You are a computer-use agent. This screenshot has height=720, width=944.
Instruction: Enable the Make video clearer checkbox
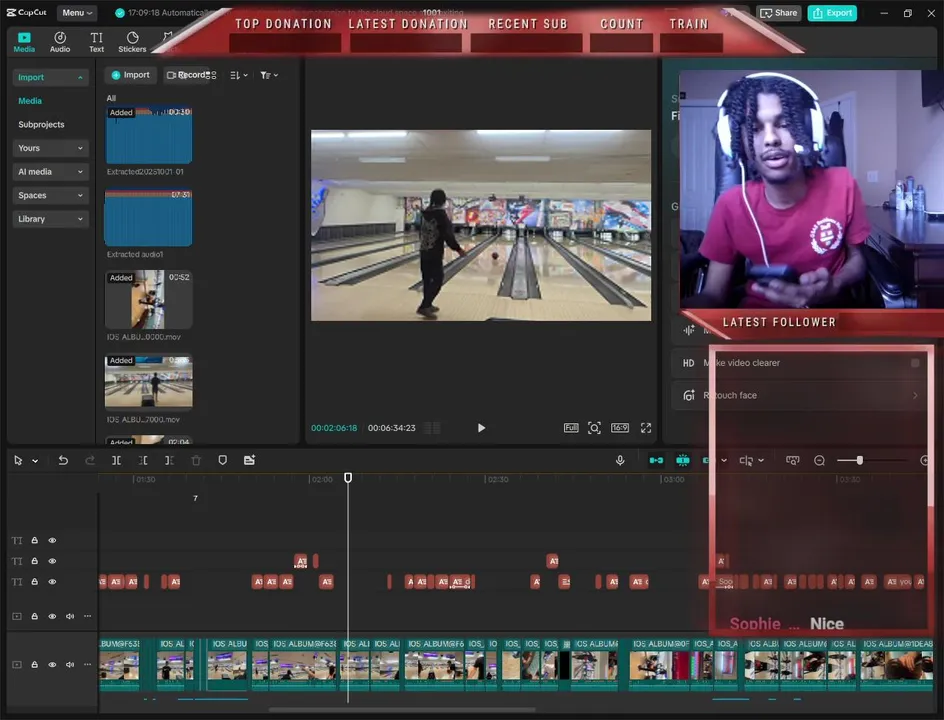[x=915, y=363]
